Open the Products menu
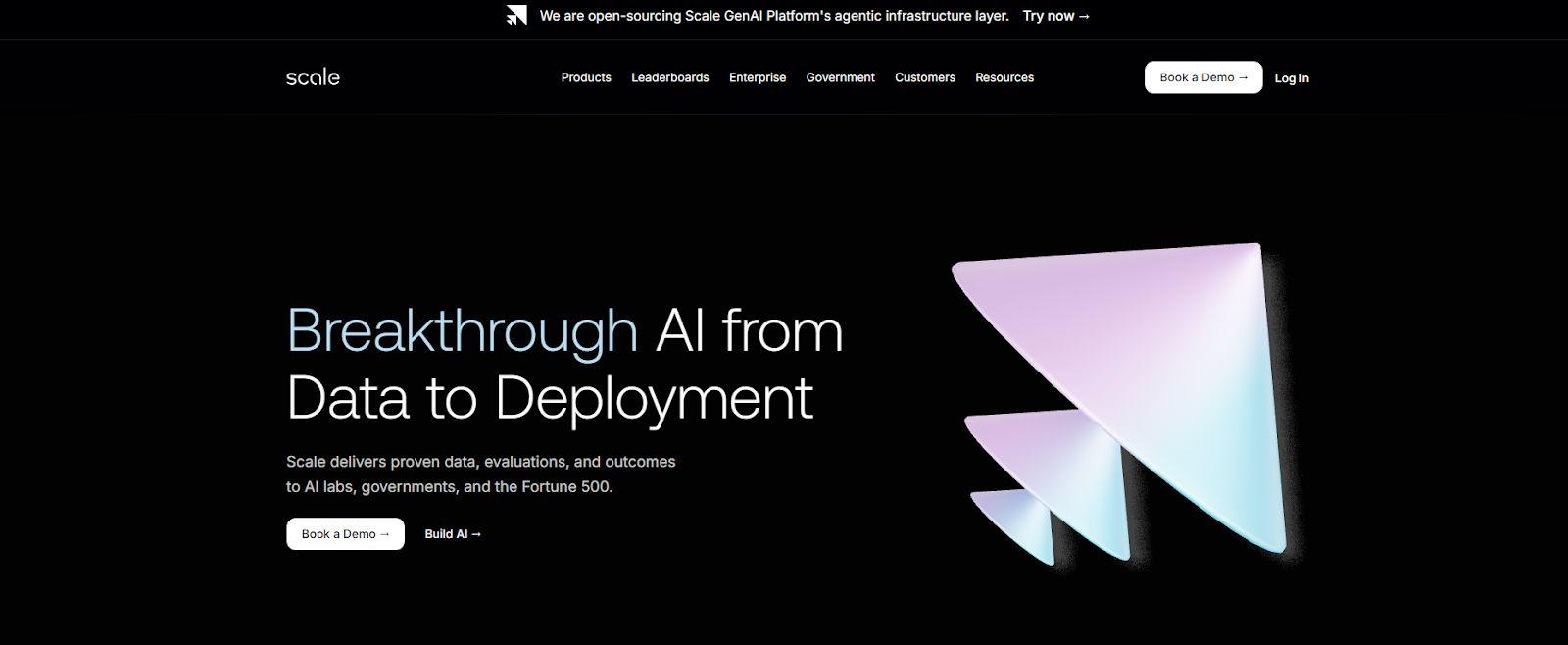Image resolution: width=1568 pixels, height=645 pixels. coord(586,77)
